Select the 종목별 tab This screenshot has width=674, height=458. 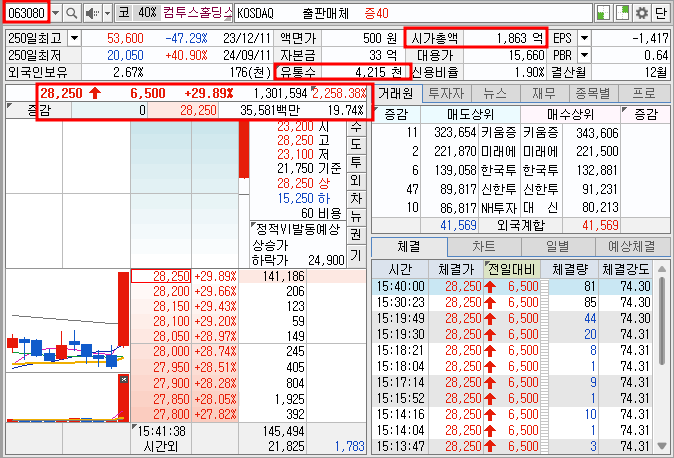pos(594,93)
